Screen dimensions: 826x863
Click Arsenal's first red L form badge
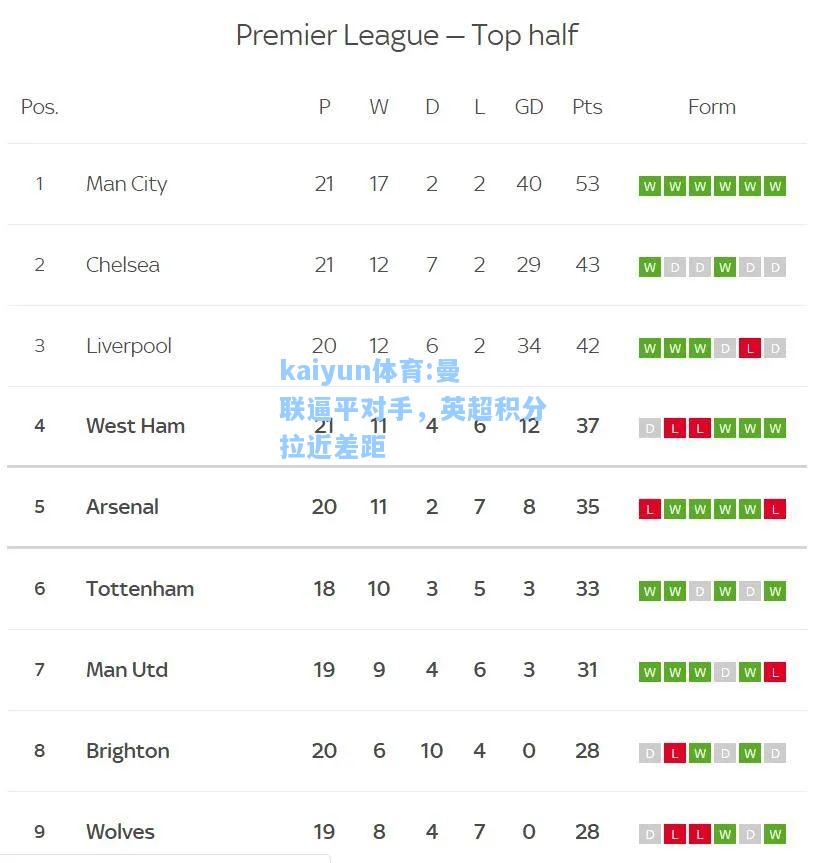(649, 509)
